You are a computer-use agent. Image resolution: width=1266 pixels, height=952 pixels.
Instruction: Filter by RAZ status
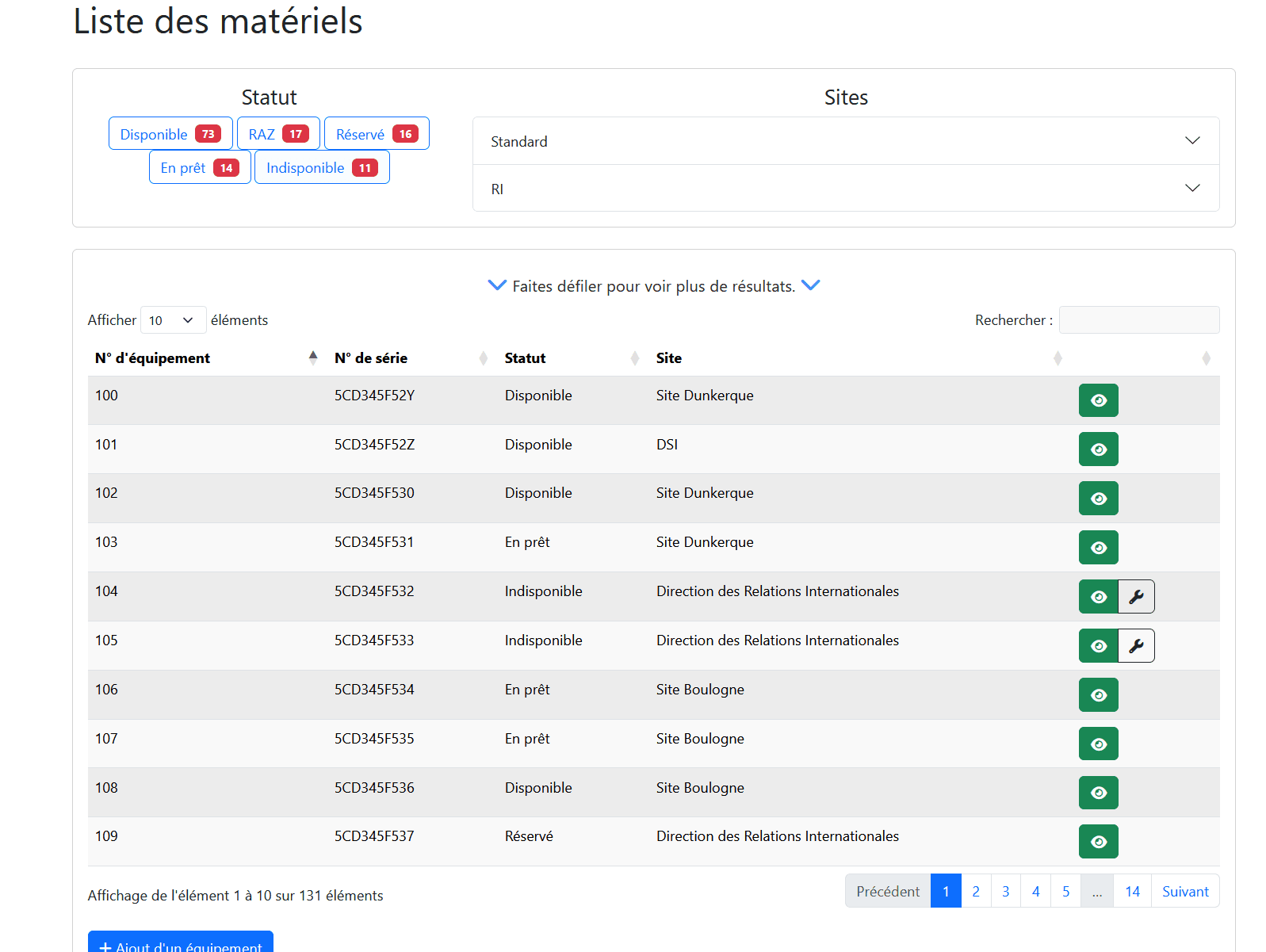(x=278, y=134)
